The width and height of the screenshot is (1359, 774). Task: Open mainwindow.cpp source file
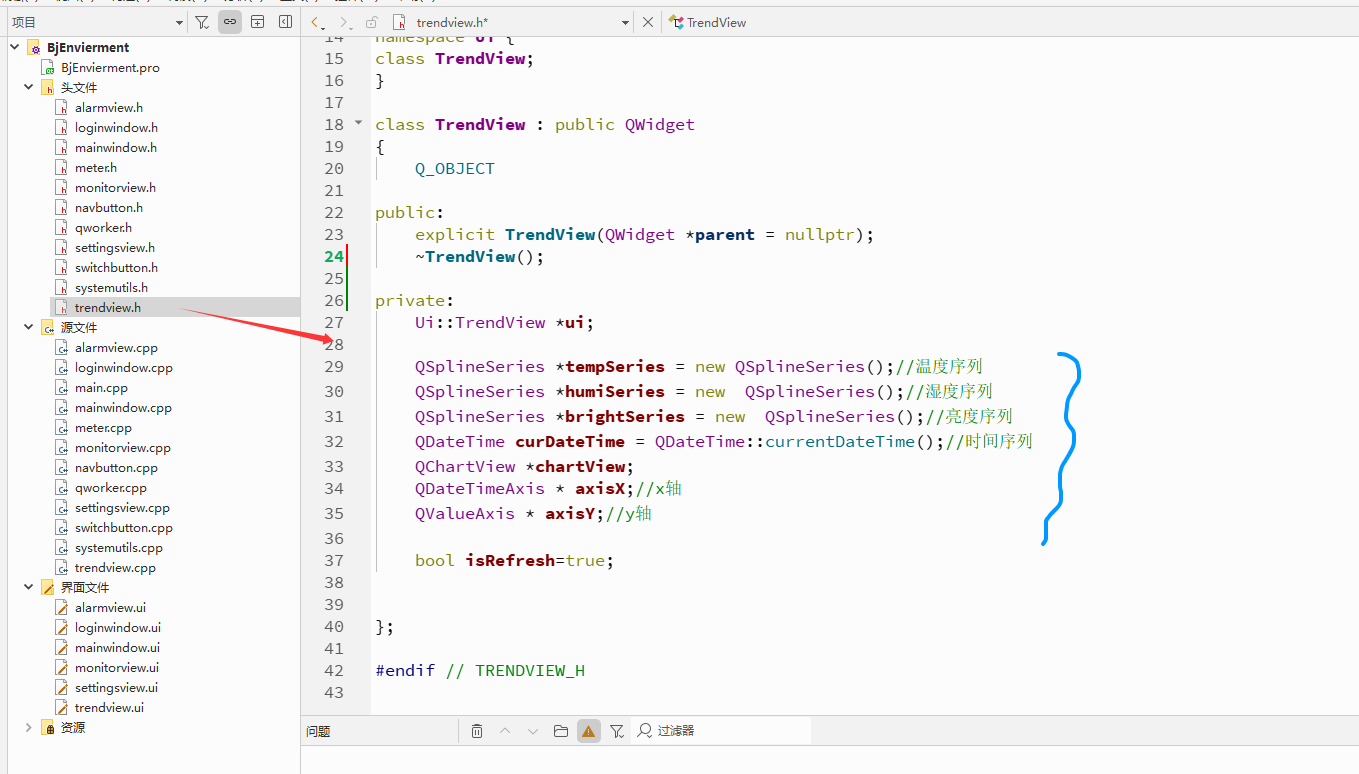123,407
